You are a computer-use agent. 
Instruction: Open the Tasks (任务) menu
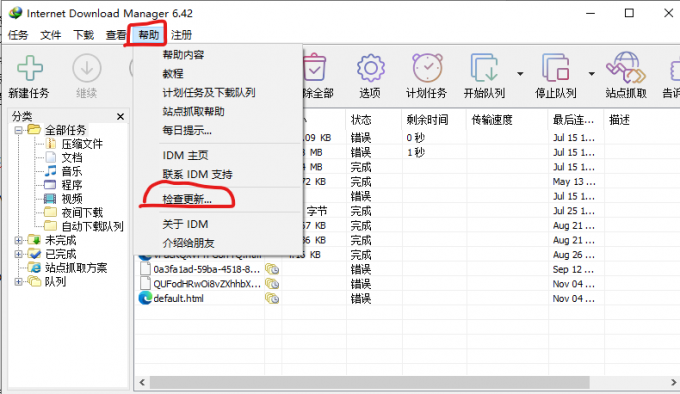18,35
